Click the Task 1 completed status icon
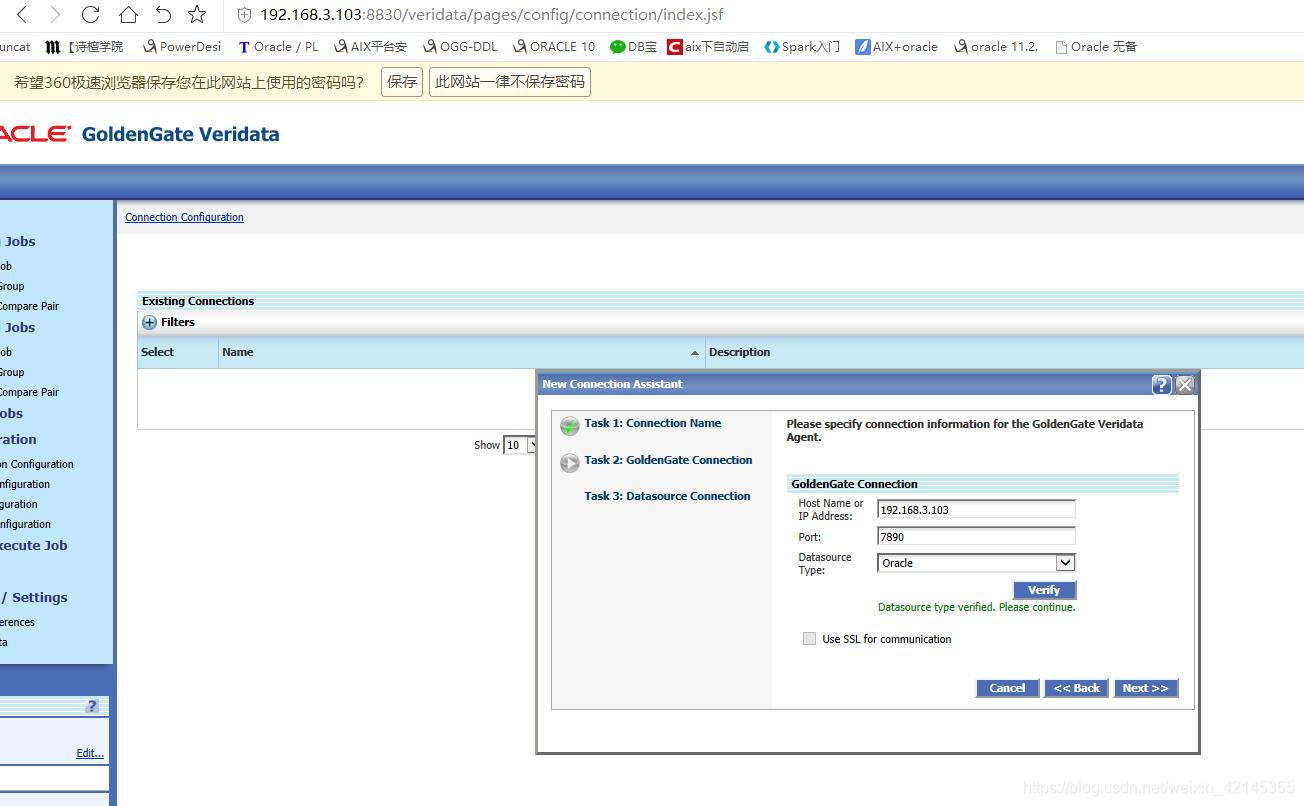Image resolution: width=1304 pixels, height=806 pixels. tap(570, 426)
